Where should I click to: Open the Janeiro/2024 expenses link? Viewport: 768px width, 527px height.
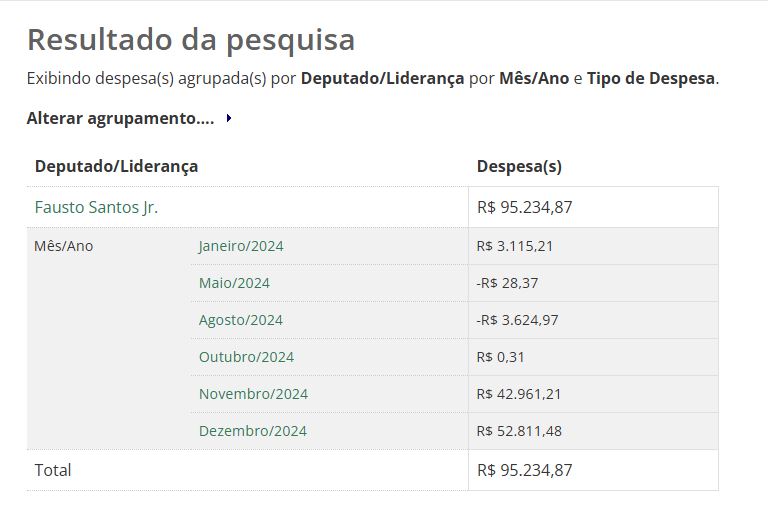coord(240,246)
